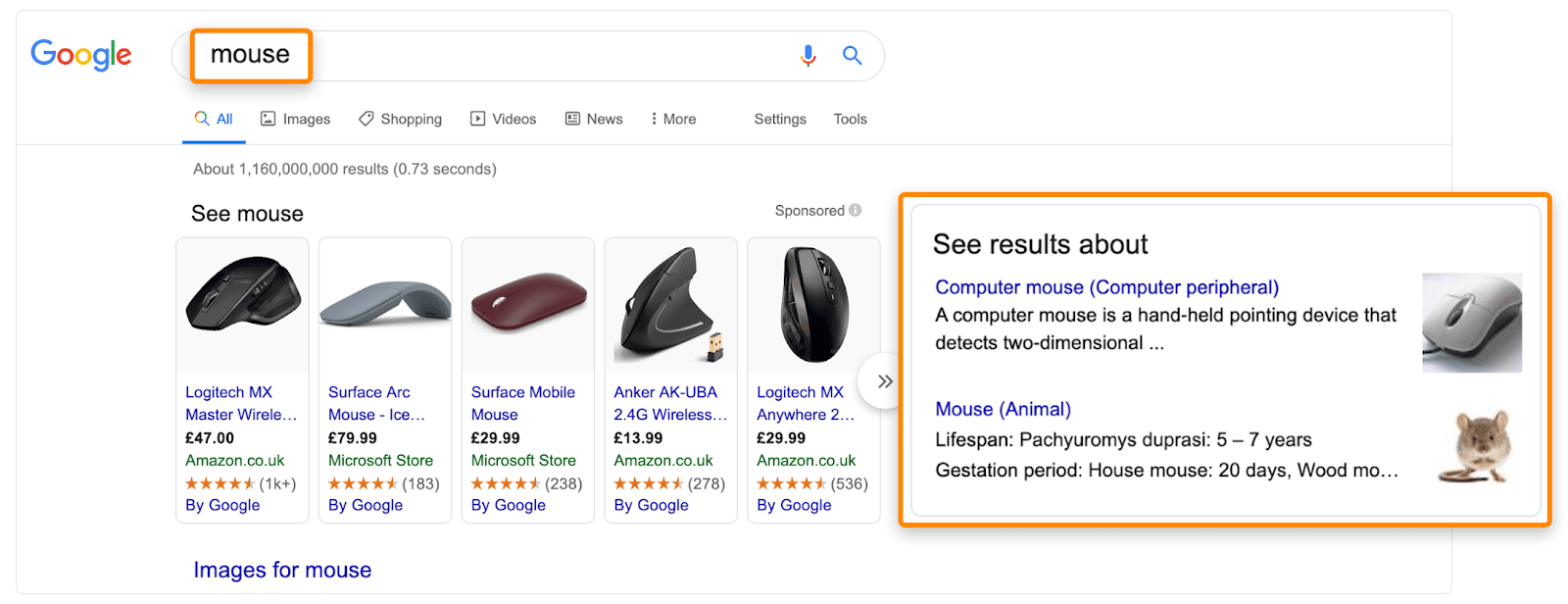Screen dimensions: 1568x604
Task: Open the Surface Arc Mouse product link
Action: 372,403
